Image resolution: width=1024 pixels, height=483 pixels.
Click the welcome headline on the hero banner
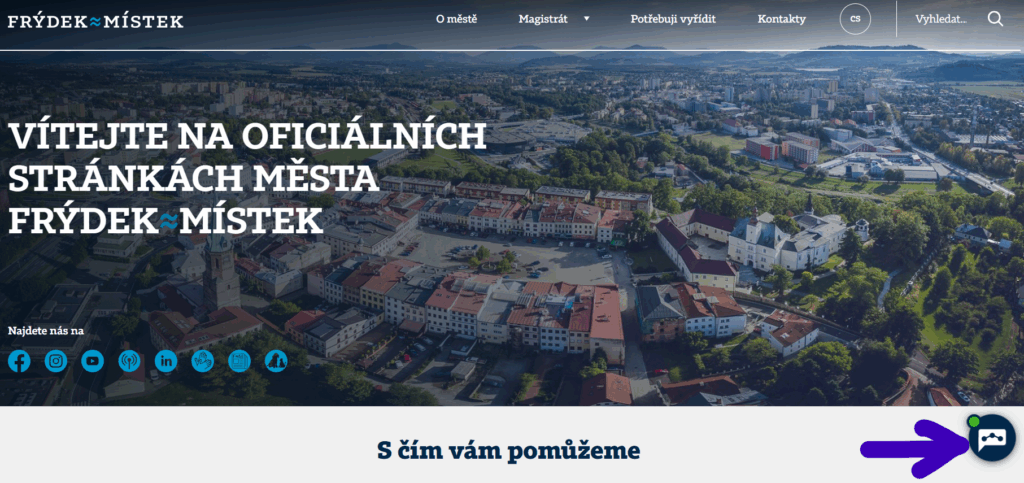pos(247,178)
